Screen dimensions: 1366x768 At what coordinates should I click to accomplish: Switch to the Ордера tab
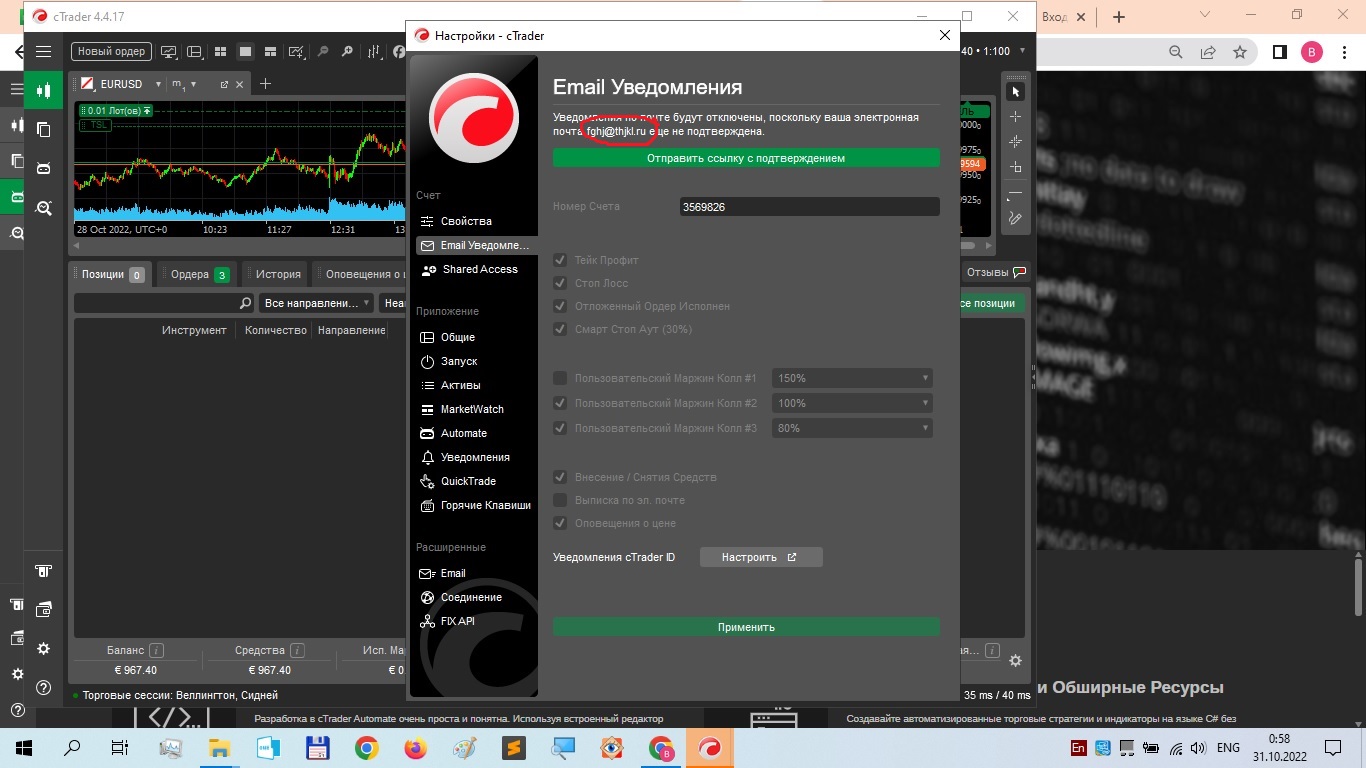tap(196, 274)
